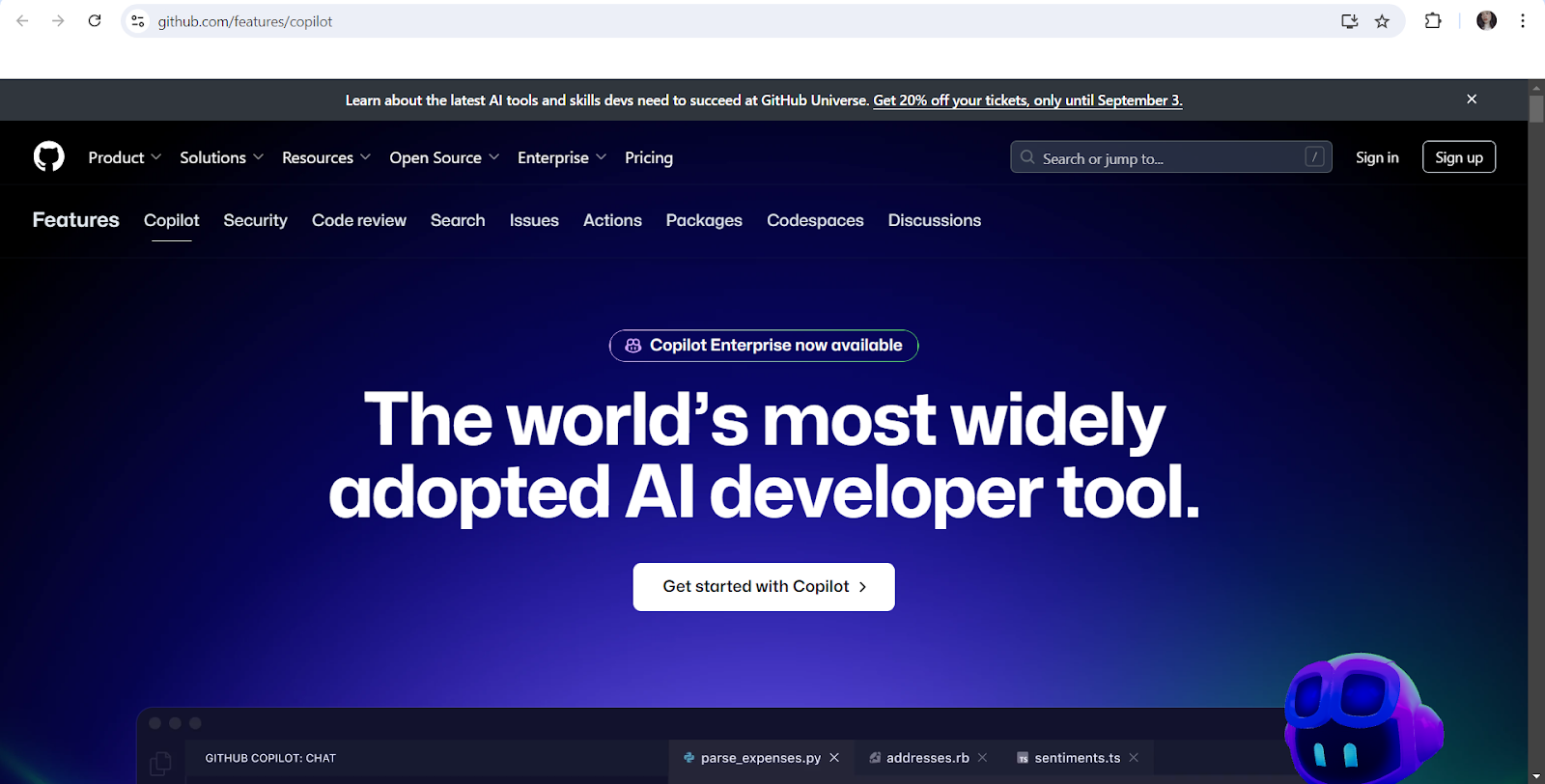Reload the page with refresh icon

95,20
